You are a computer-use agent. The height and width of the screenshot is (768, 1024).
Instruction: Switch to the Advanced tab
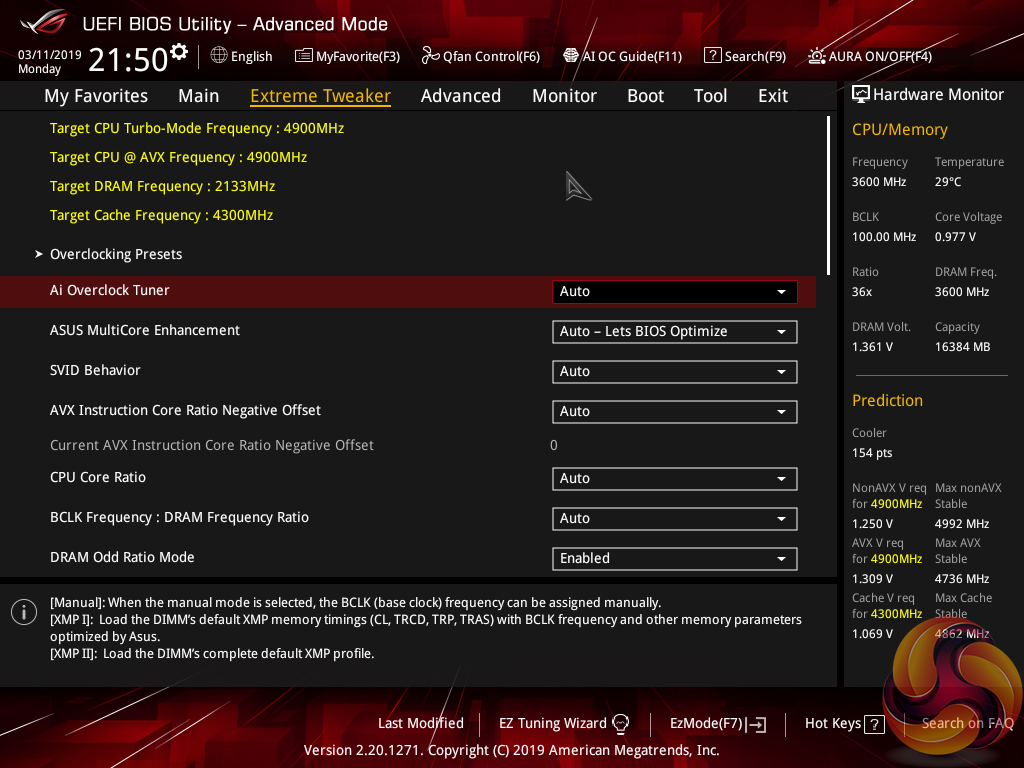(460, 96)
